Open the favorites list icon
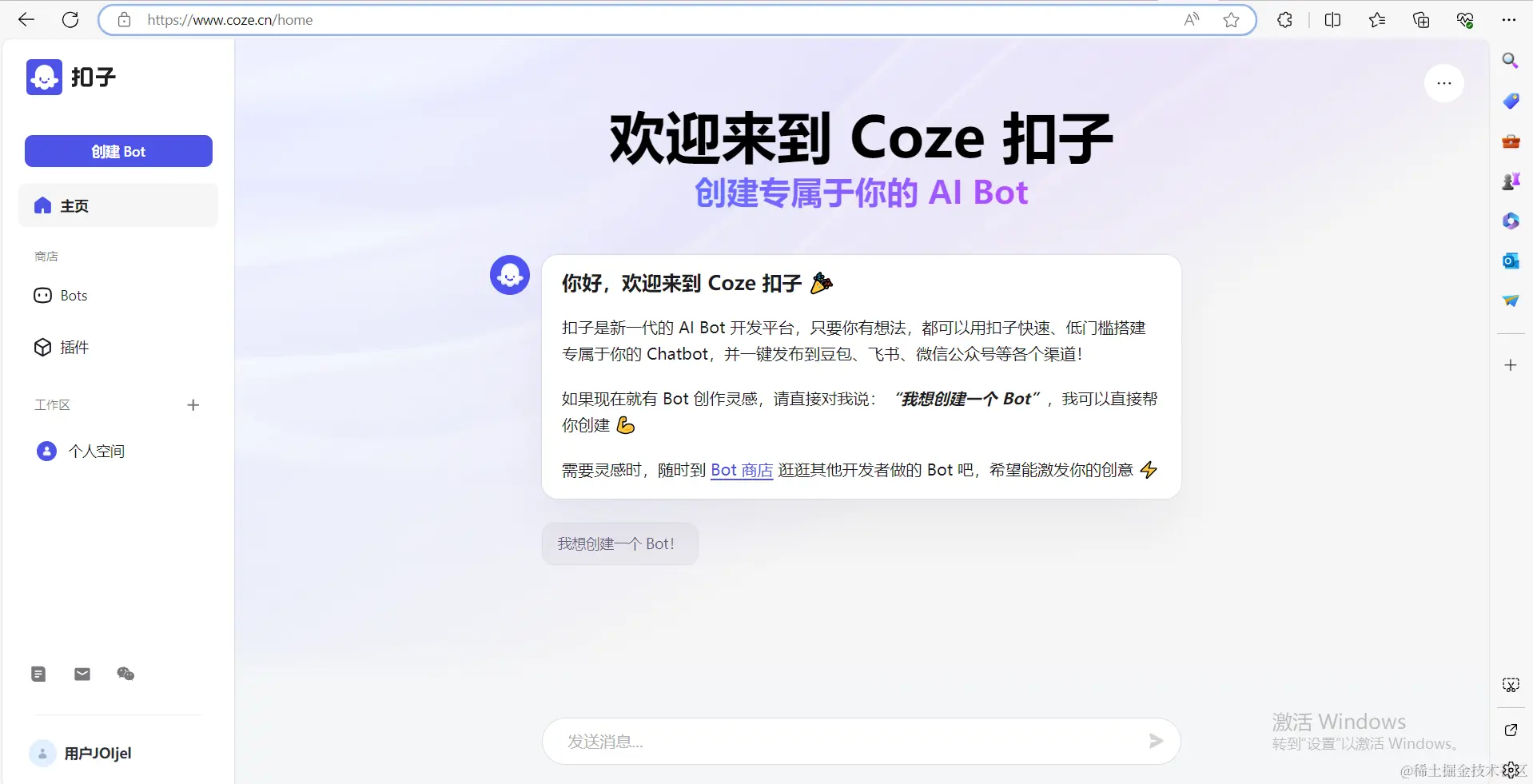Image resolution: width=1533 pixels, height=784 pixels. pos(1376,20)
